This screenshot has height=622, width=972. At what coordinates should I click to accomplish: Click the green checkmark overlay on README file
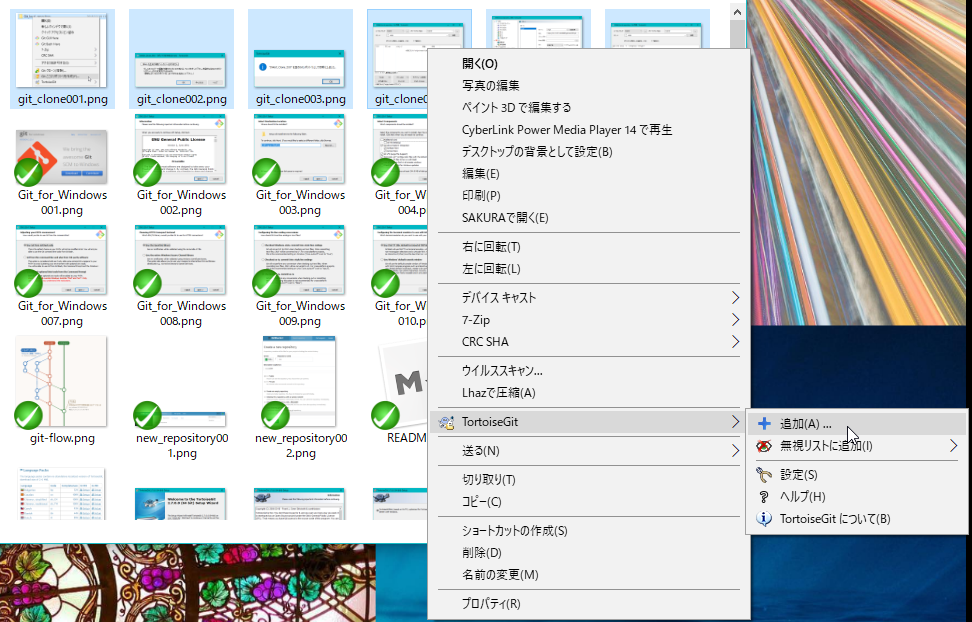pos(386,413)
